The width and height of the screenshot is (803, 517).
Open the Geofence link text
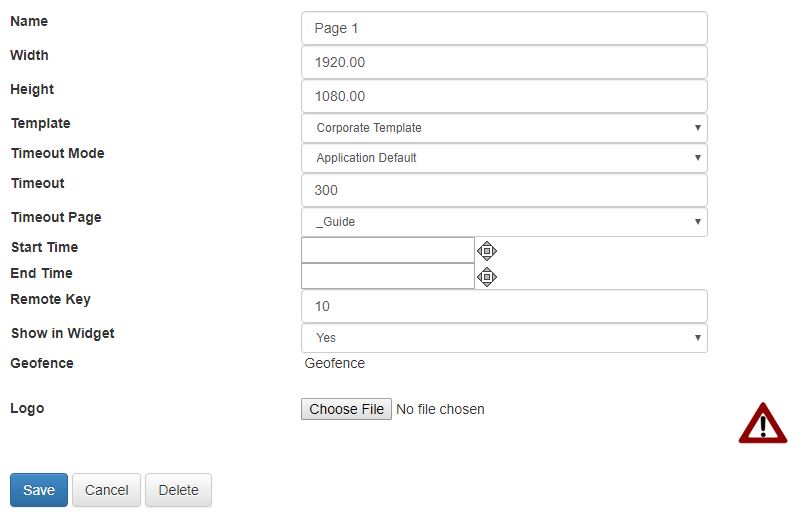click(334, 363)
